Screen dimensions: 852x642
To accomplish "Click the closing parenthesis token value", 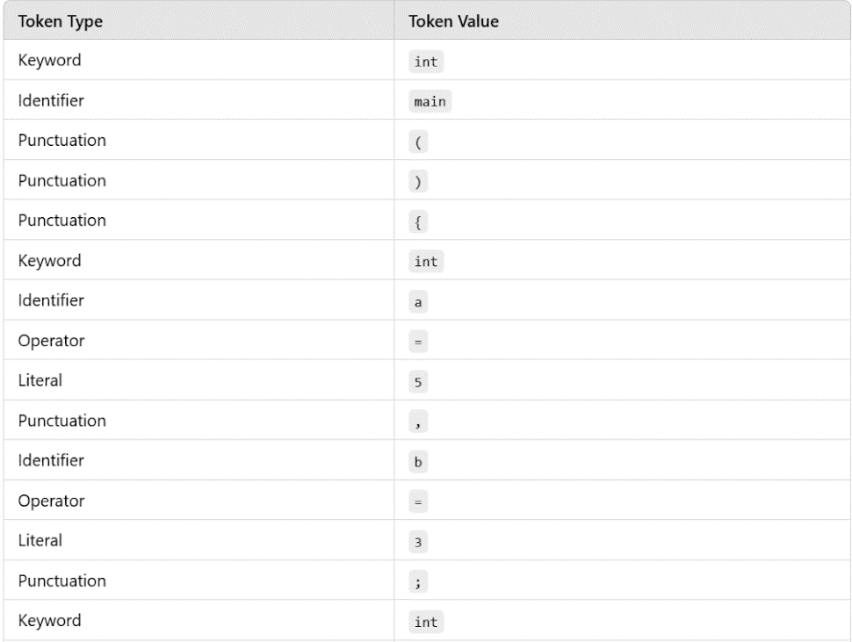I will 418,182.
